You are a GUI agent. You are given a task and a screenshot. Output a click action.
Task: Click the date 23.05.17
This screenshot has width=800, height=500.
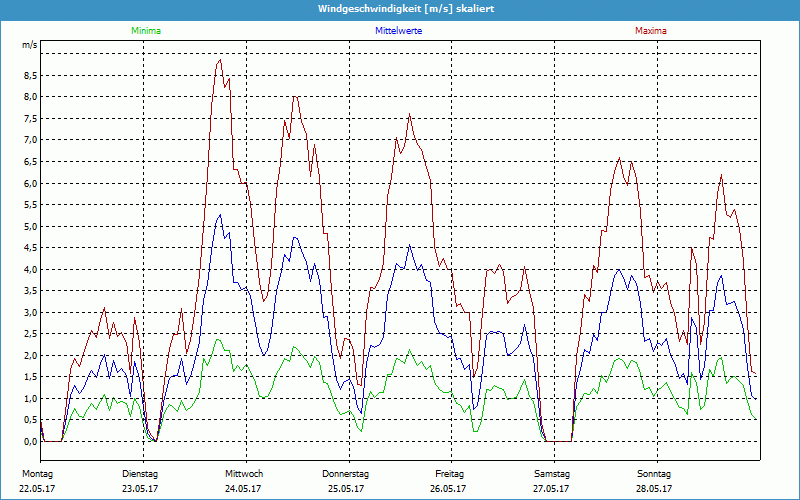140,489
